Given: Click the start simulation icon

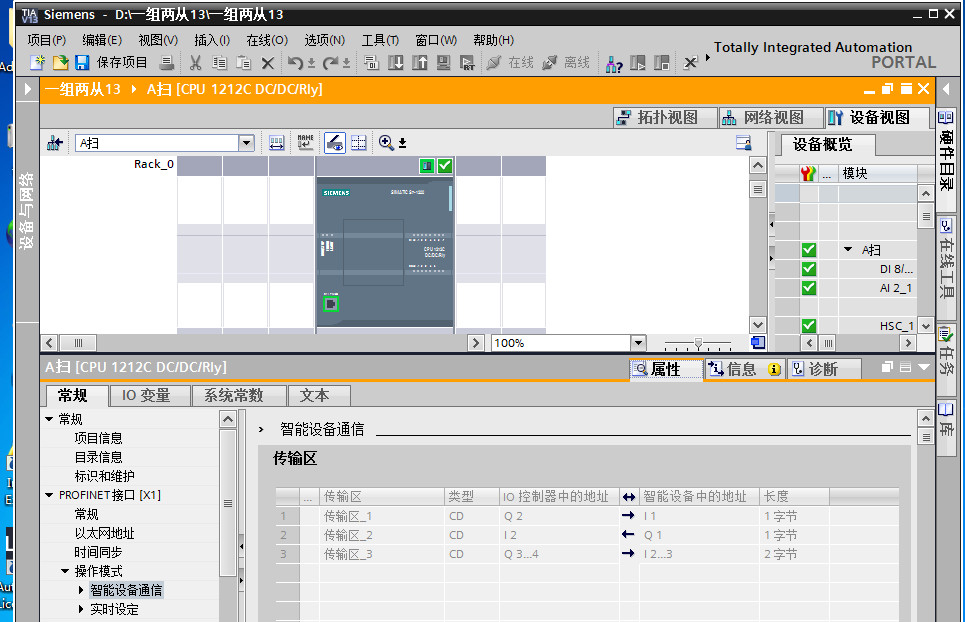Looking at the screenshot, I should point(443,62).
